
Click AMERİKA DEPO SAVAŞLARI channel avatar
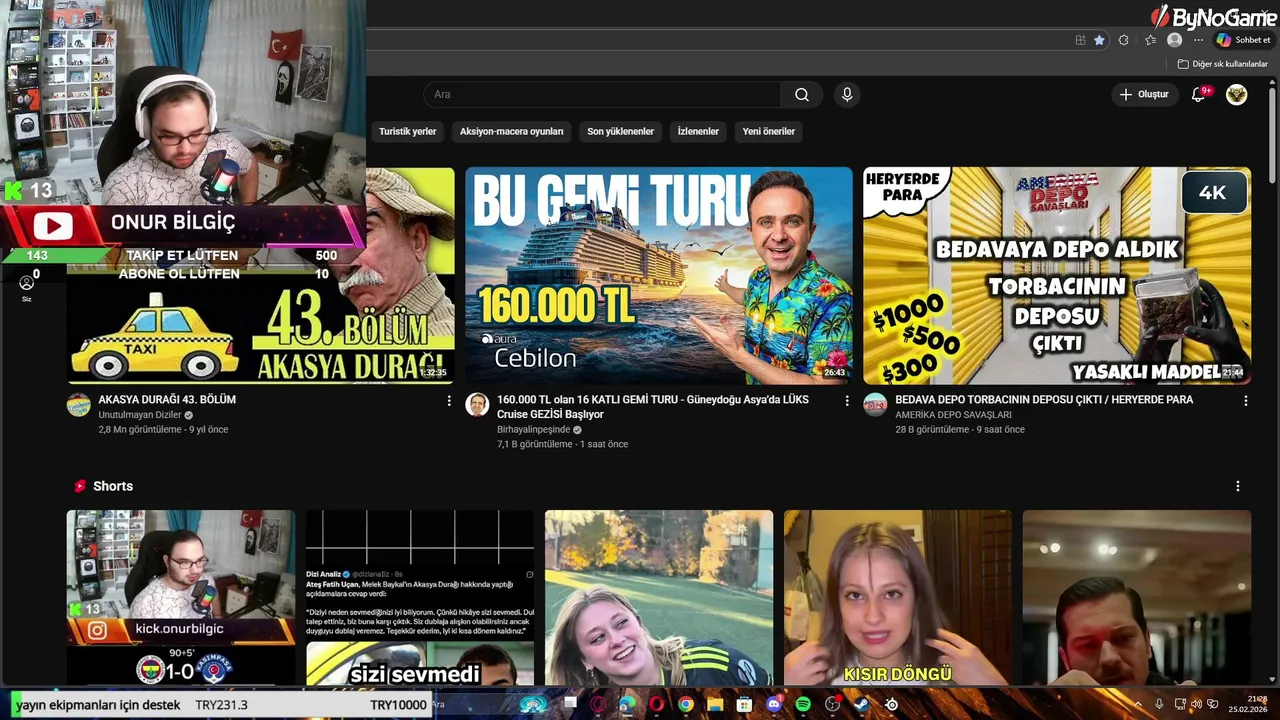pos(876,405)
